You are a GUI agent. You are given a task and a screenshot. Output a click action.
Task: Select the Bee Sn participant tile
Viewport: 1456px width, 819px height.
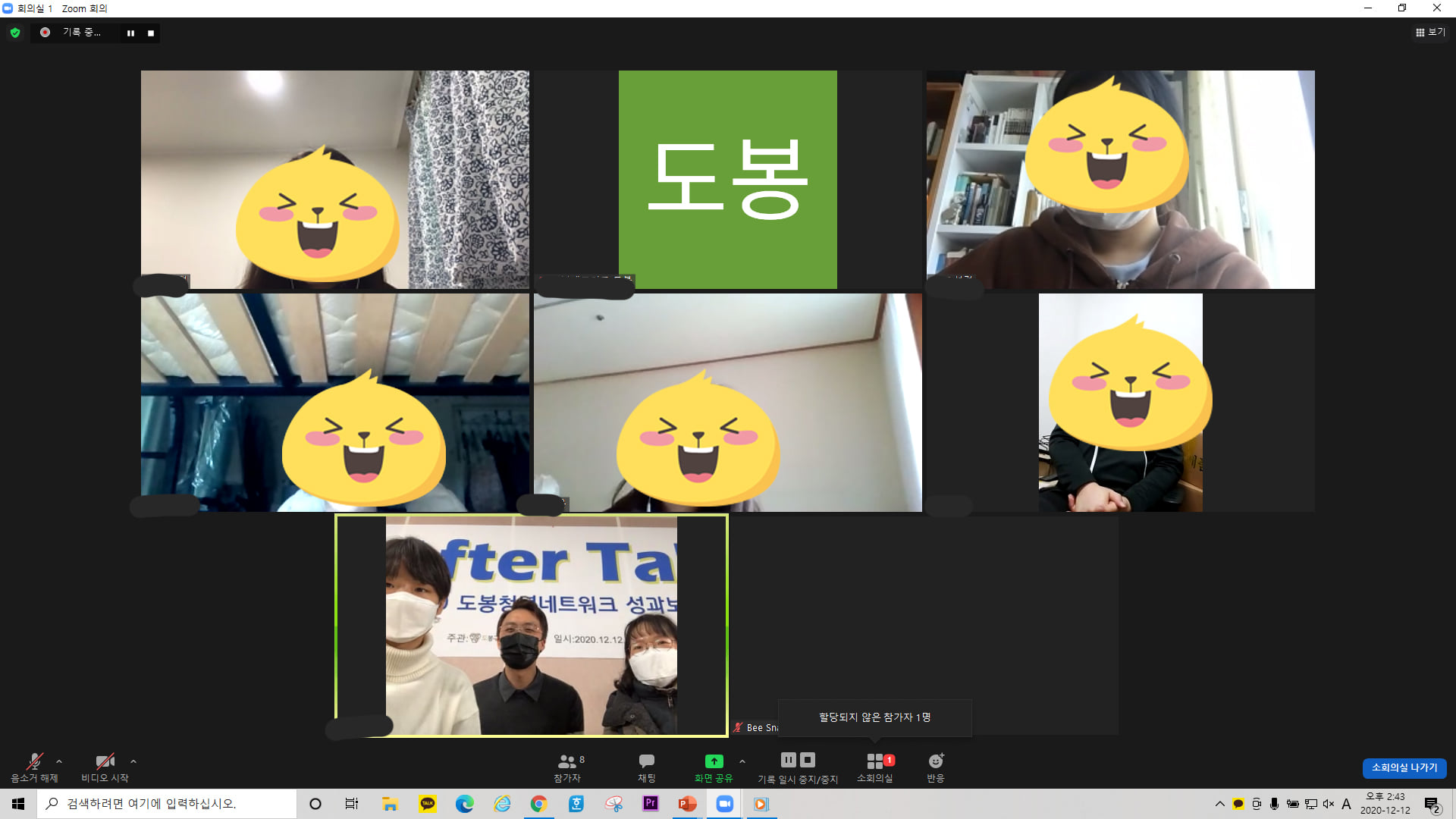click(924, 626)
